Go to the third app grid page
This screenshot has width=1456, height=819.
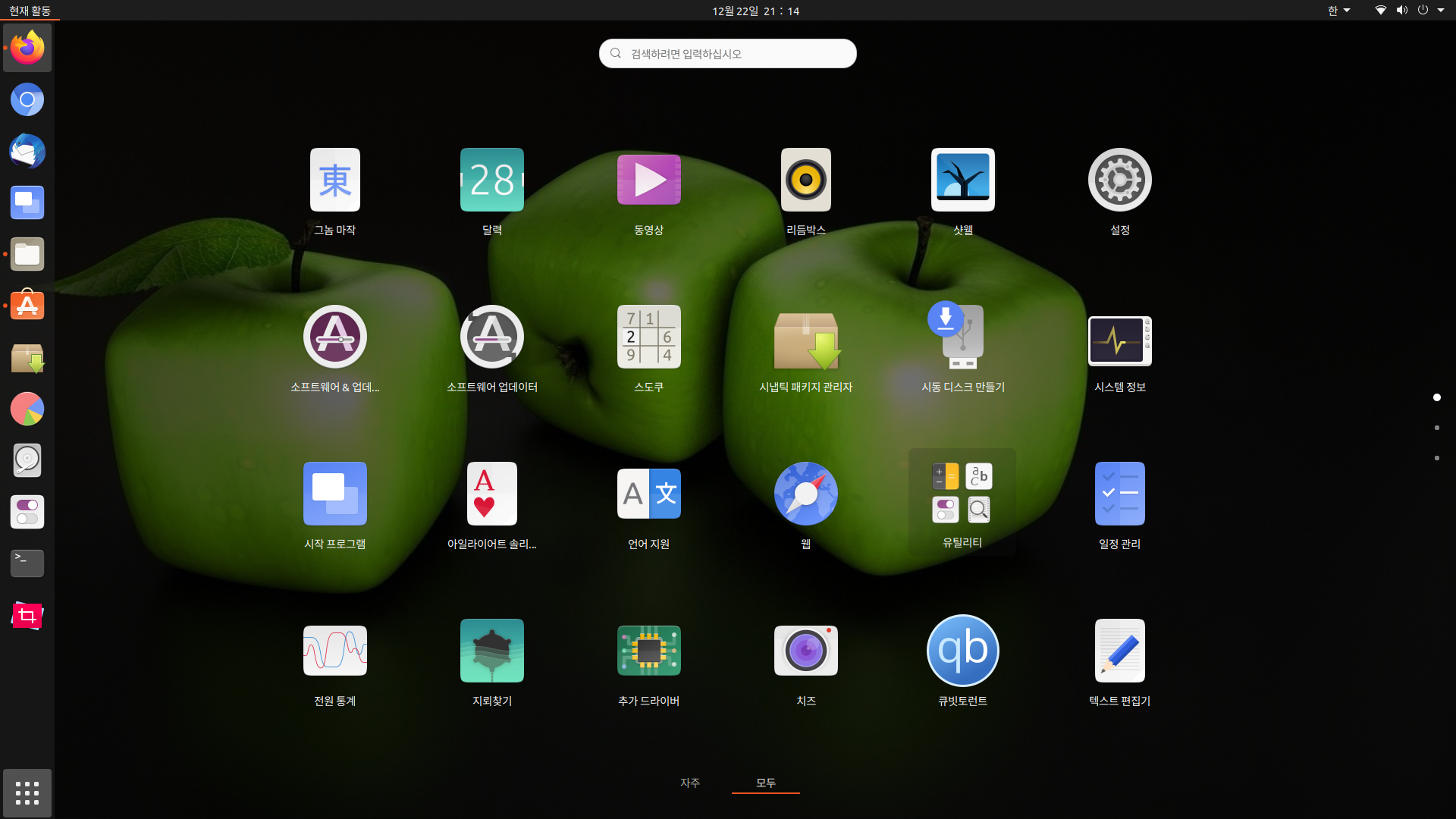point(1437,458)
